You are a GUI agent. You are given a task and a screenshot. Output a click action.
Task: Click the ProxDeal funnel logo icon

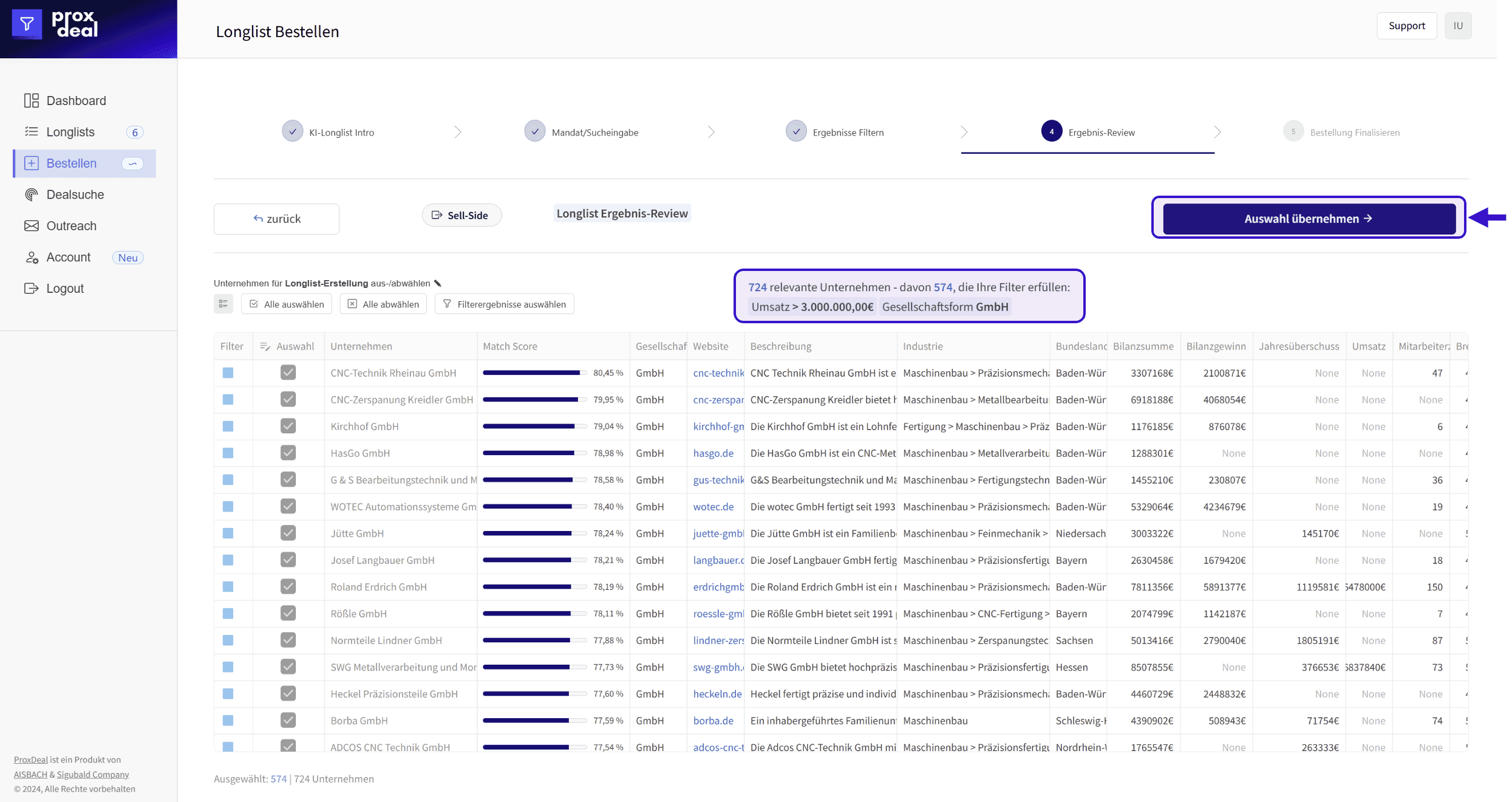(x=27, y=24)
